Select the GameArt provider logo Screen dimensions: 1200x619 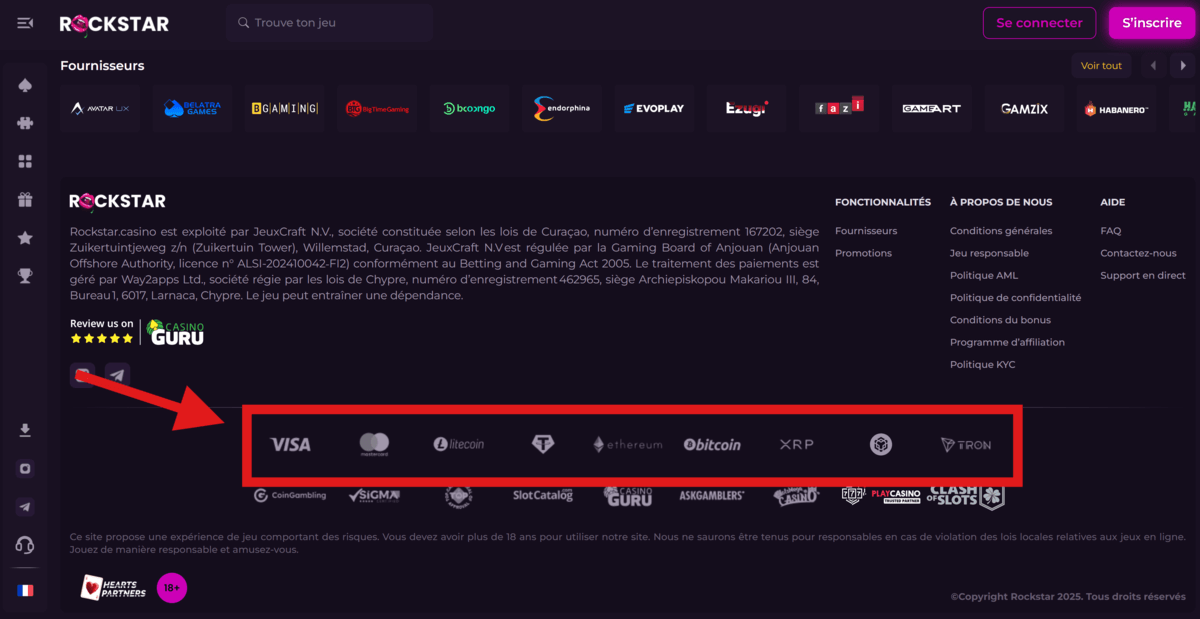[x=931, y=108]
